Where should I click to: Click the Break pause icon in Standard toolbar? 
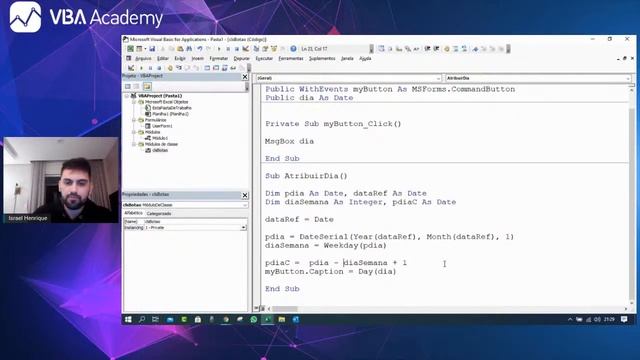tap(228, 49)
